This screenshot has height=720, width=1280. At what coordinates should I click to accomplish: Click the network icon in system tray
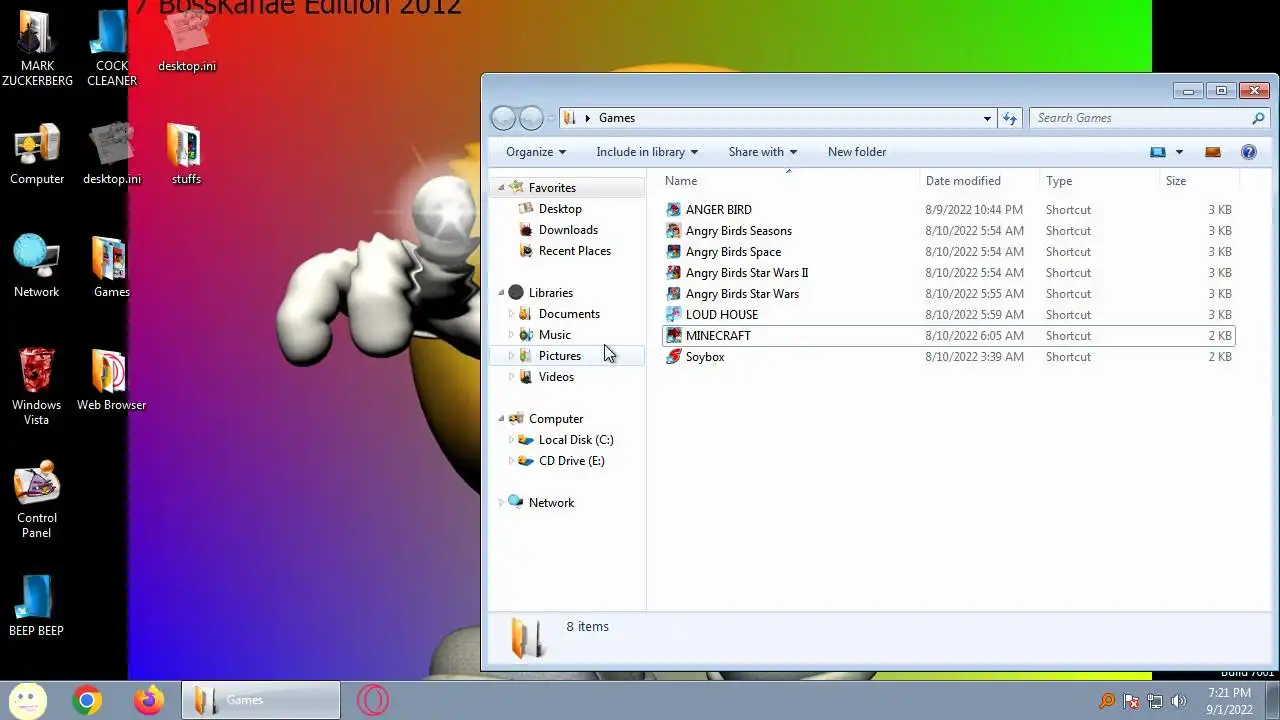coord(1155,701)
